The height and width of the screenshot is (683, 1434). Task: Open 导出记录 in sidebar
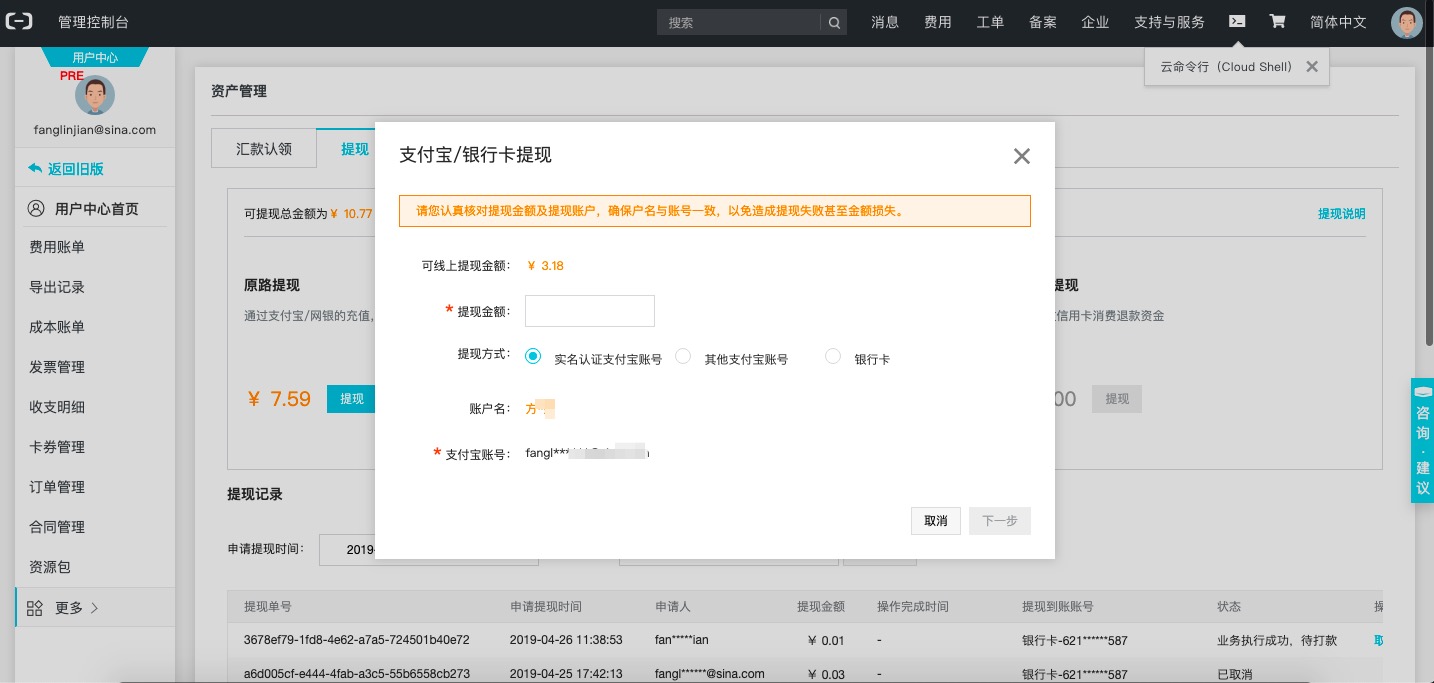(x=57, y=287)
